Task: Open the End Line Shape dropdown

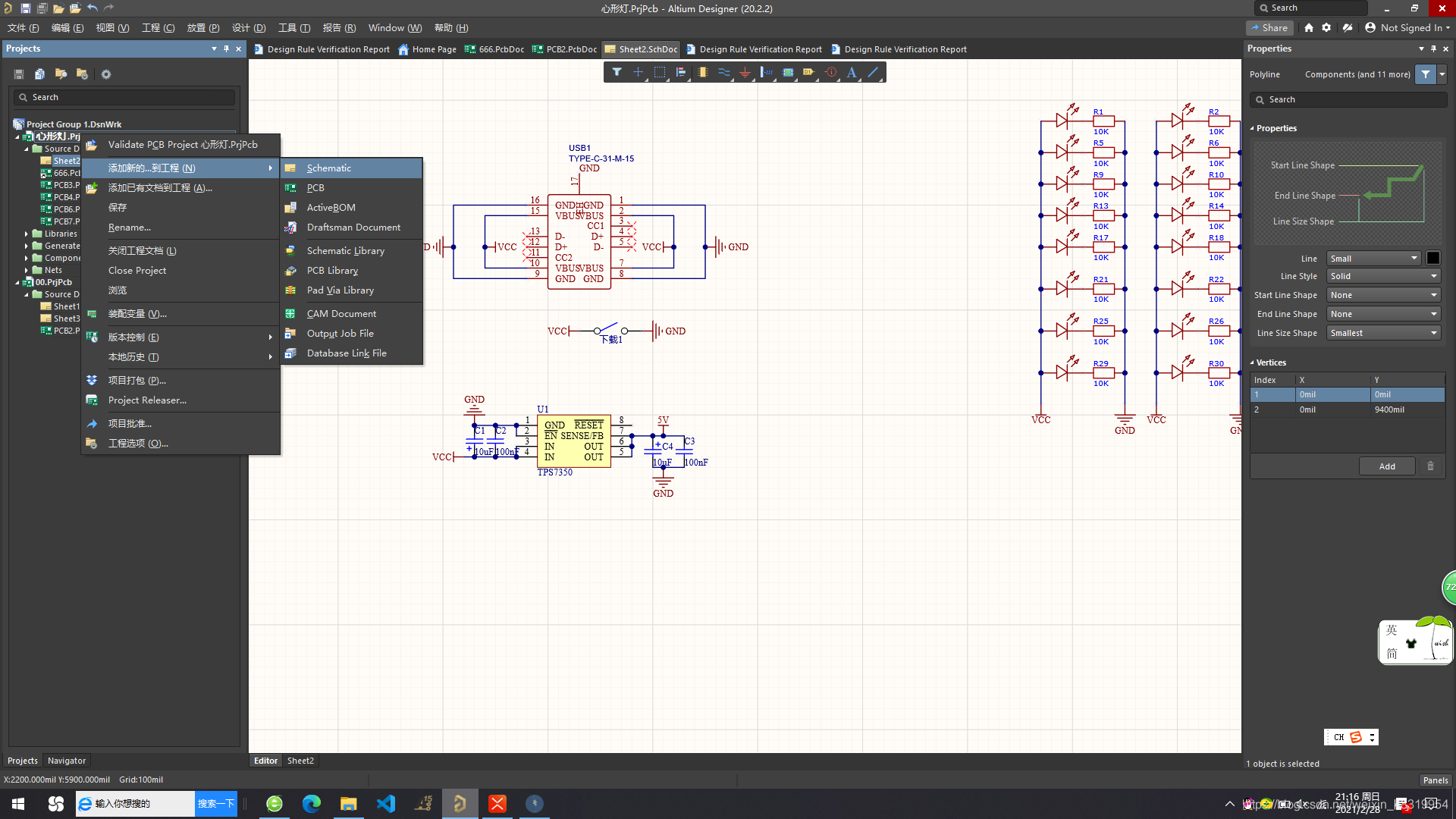Action: pos(1383,314)
